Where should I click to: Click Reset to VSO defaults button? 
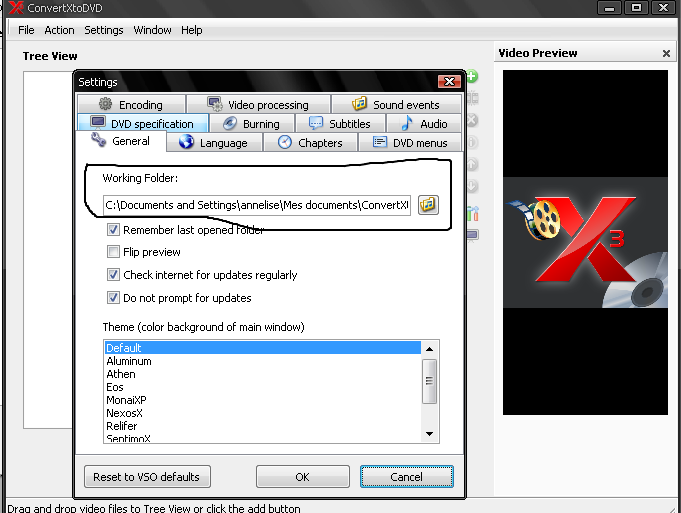point(147,477)
